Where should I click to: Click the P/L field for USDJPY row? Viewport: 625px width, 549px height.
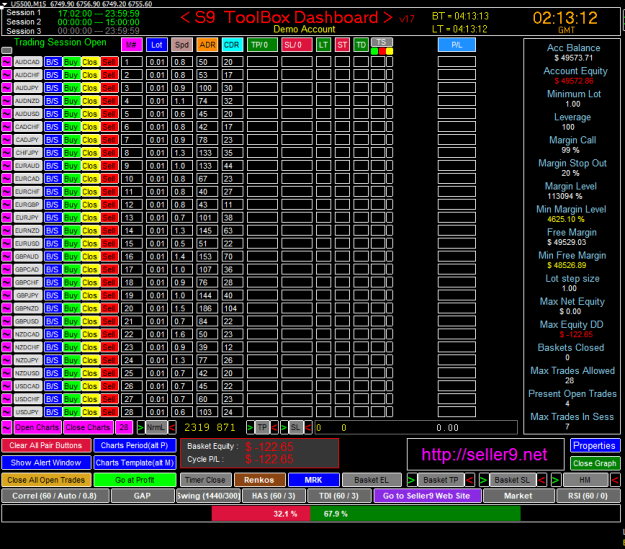click(x=456, y=412)
